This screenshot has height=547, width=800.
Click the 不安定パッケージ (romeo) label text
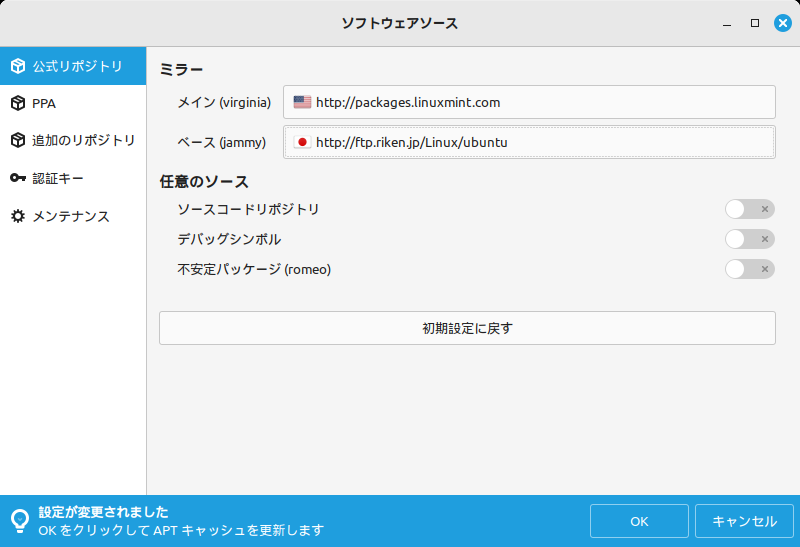[x=254, y=269]
